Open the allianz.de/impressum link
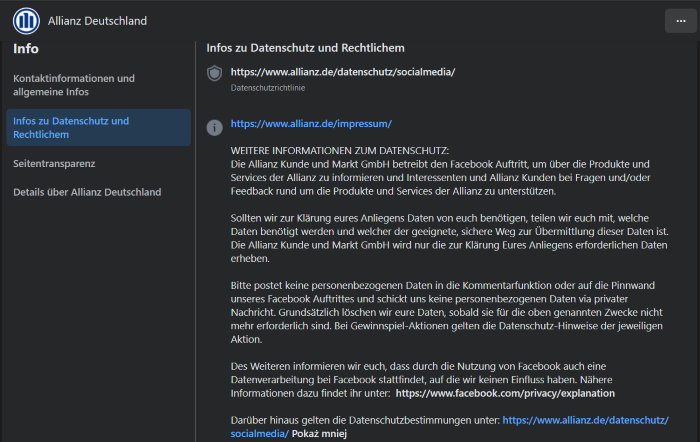The height and width of the screenshot is (442, 700). pyautogui.click(x=311, y=124)
